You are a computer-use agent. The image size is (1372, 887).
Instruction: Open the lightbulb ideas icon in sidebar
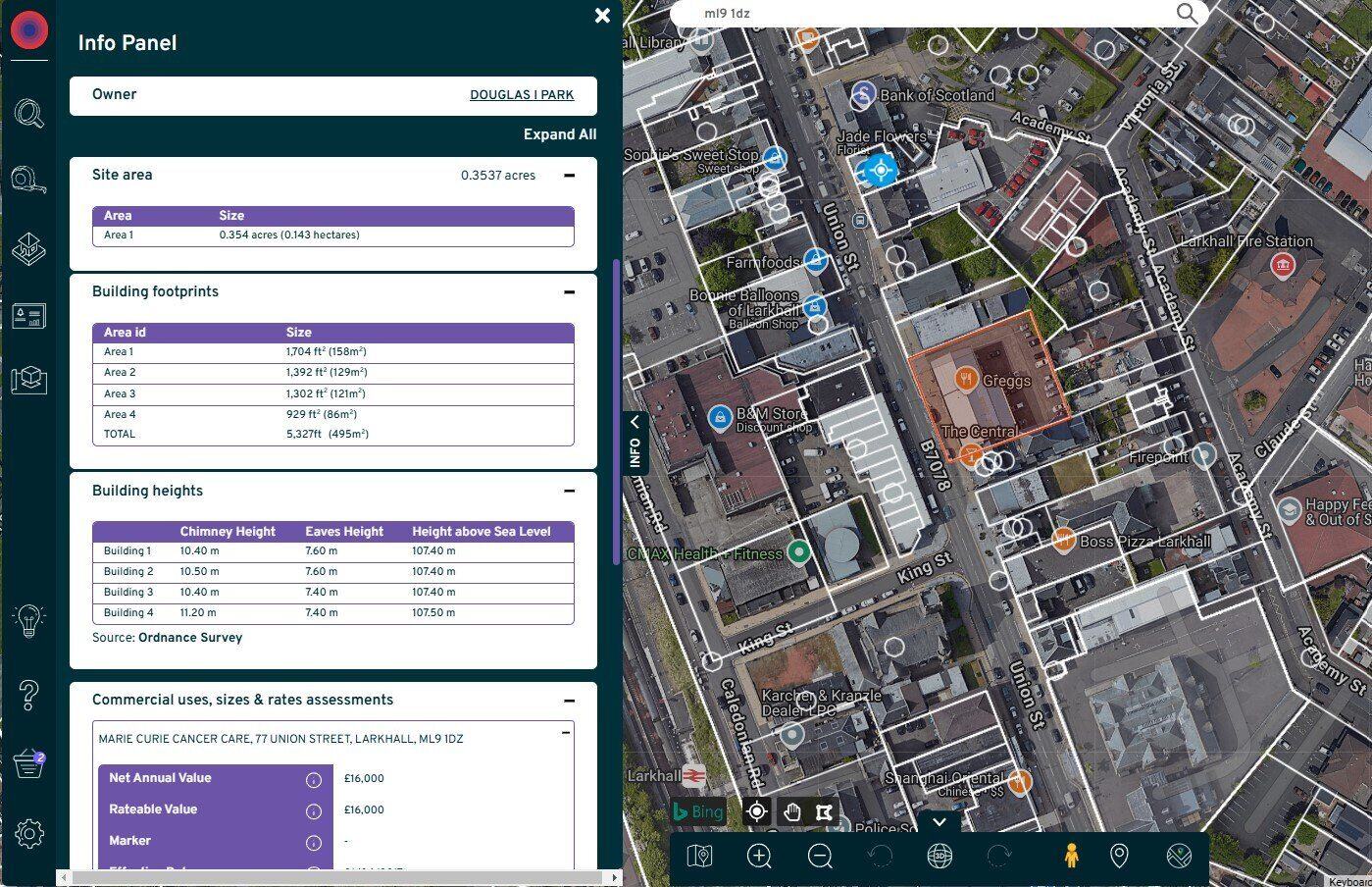pyautogui.click(x=29, y=620)
